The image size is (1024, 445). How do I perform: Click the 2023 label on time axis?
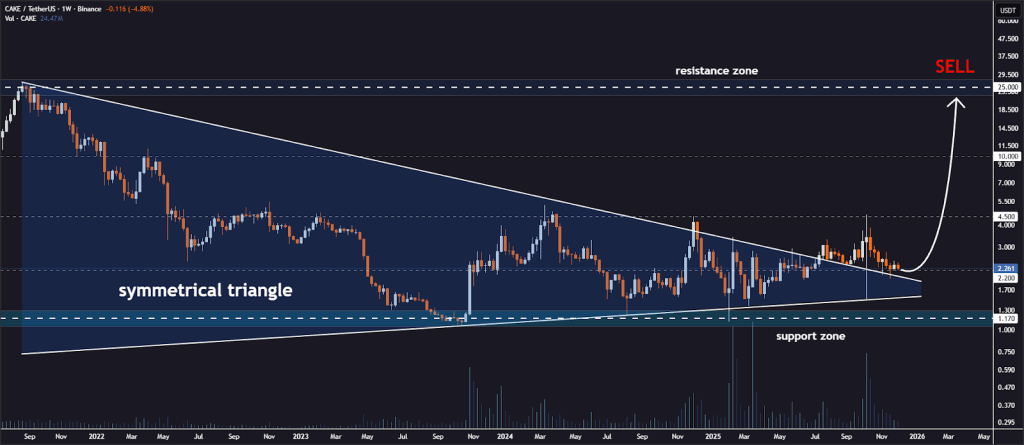coord(301,436)
